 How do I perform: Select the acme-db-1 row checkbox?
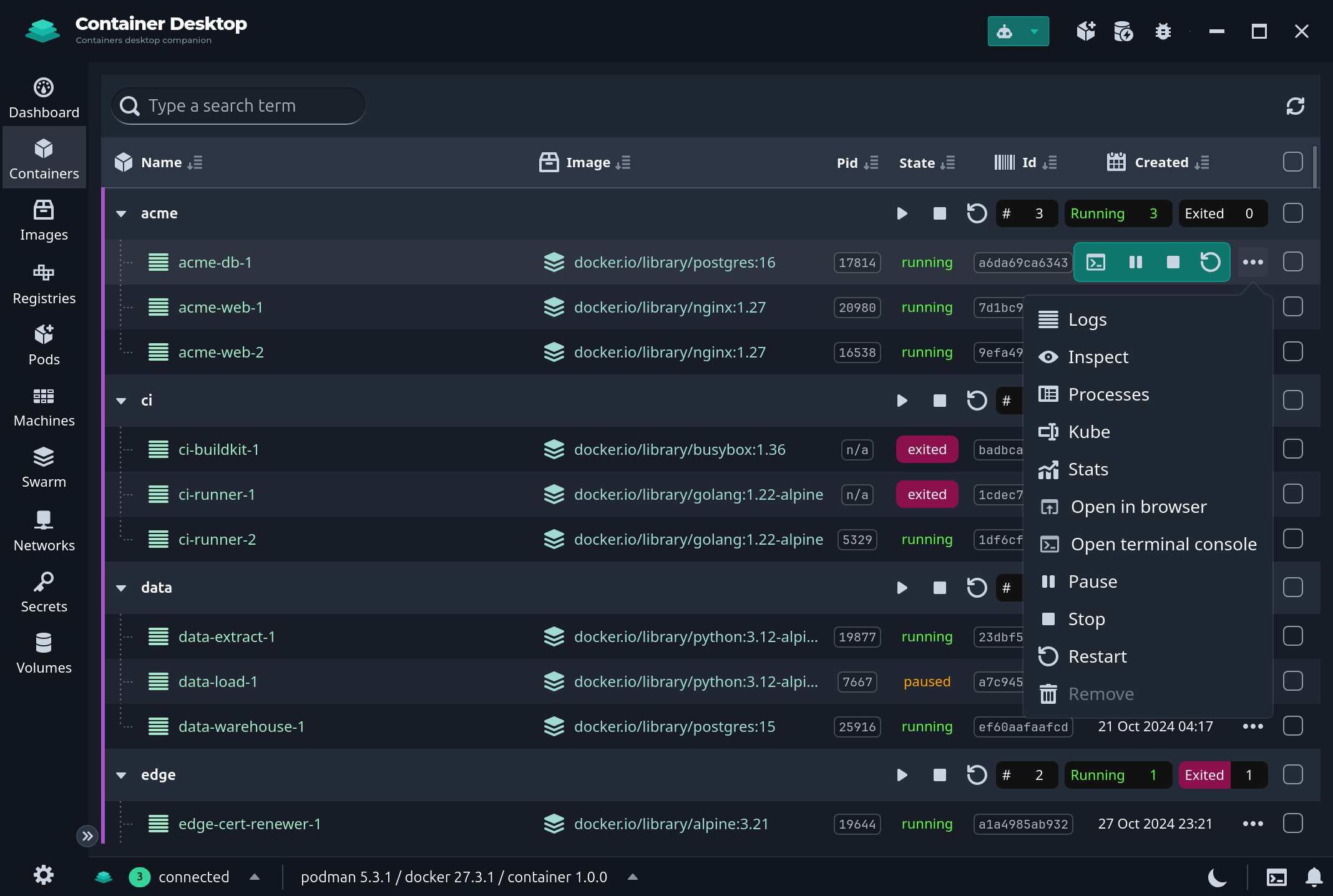pos(1293,262)
